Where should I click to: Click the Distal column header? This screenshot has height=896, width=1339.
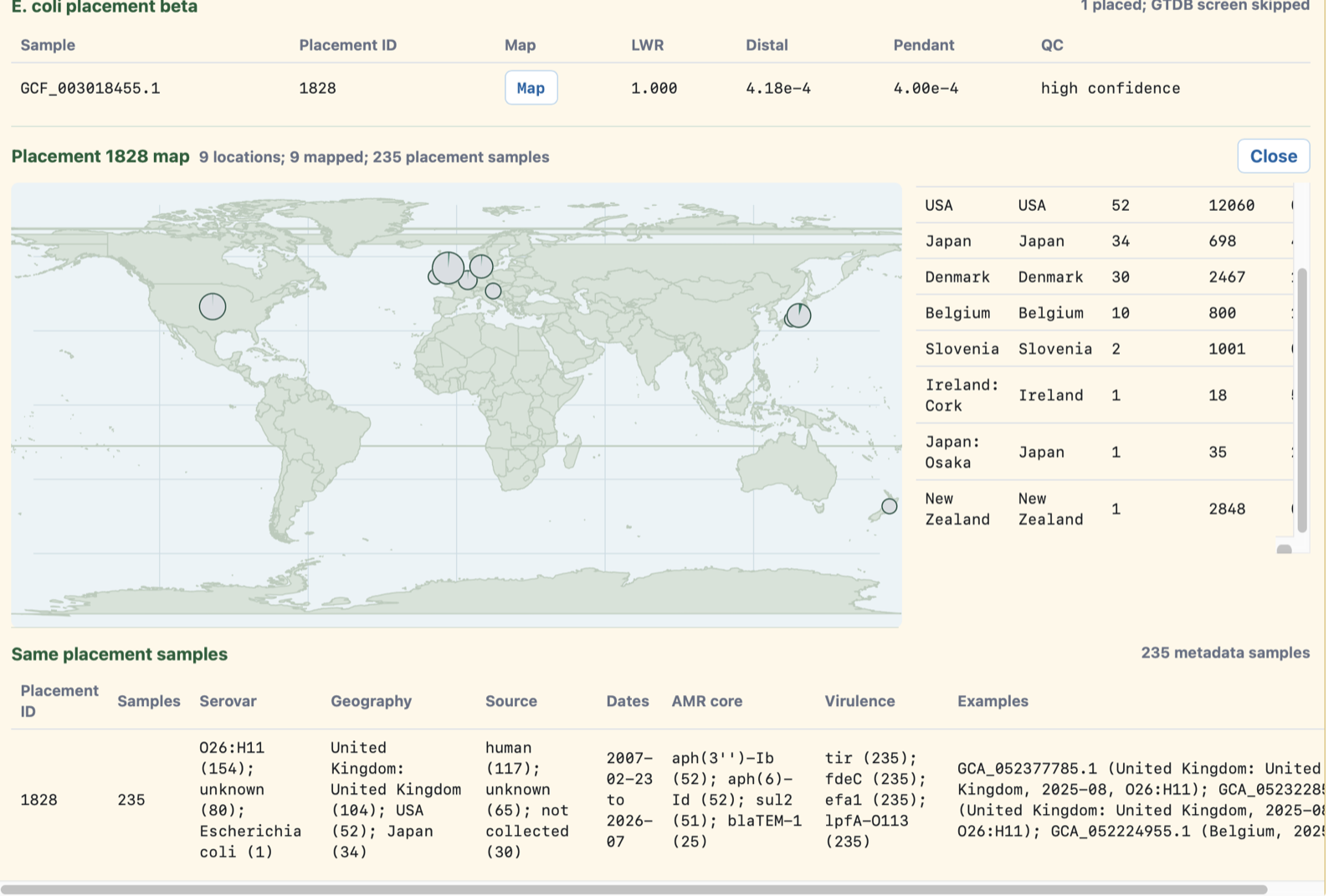[767, 45]
